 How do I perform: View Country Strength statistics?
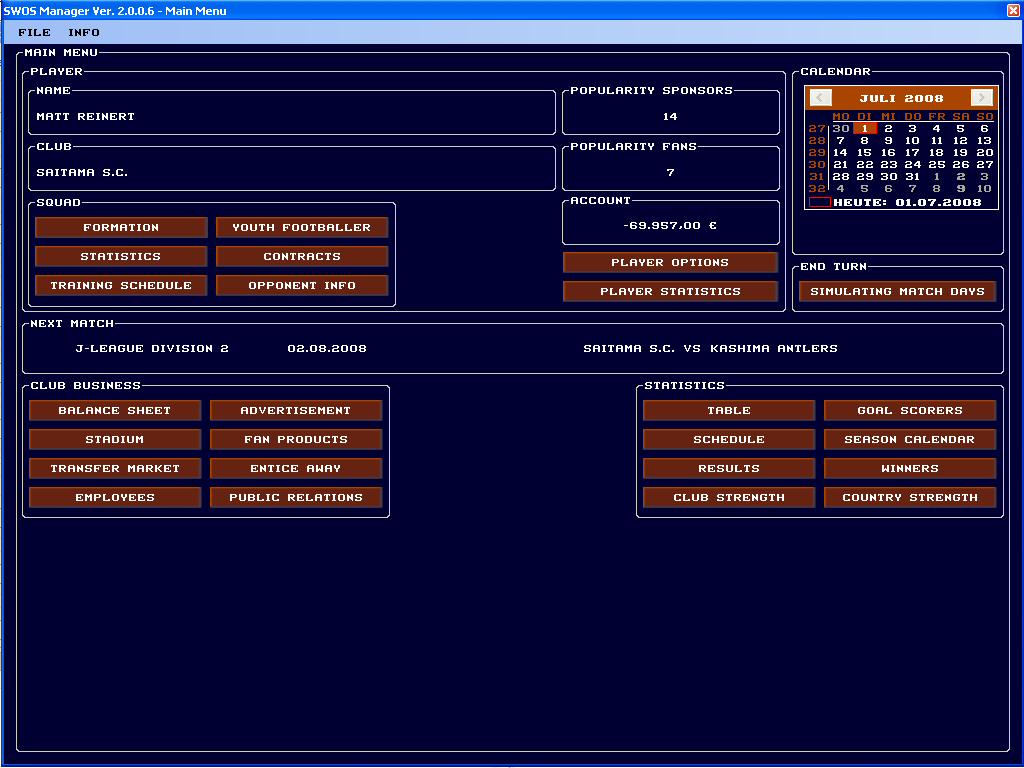[910, 498]
